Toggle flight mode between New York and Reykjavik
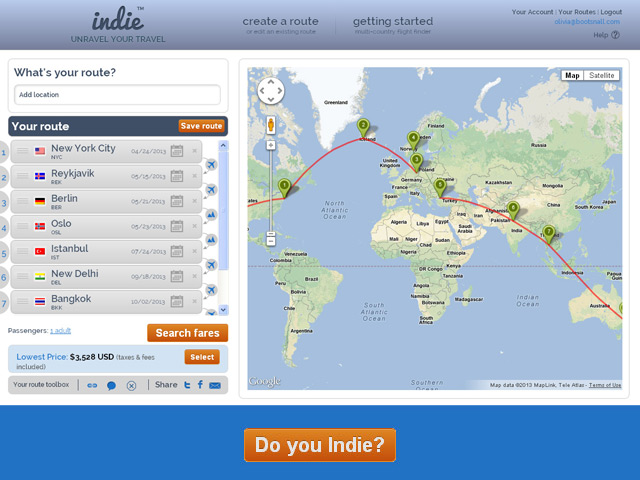The width and height of the screenshot is (640, 480). point(211,164)
